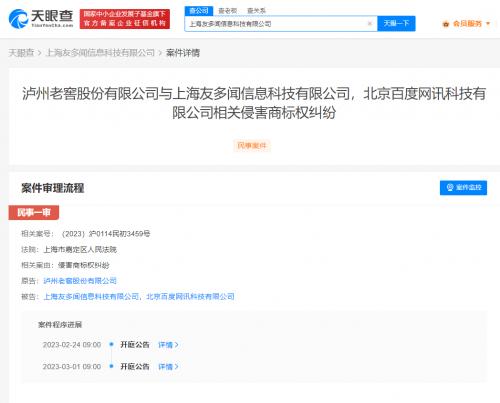Expand the 会员服务 dropdown arrow

pyautogui.click(x=488, y=24)
